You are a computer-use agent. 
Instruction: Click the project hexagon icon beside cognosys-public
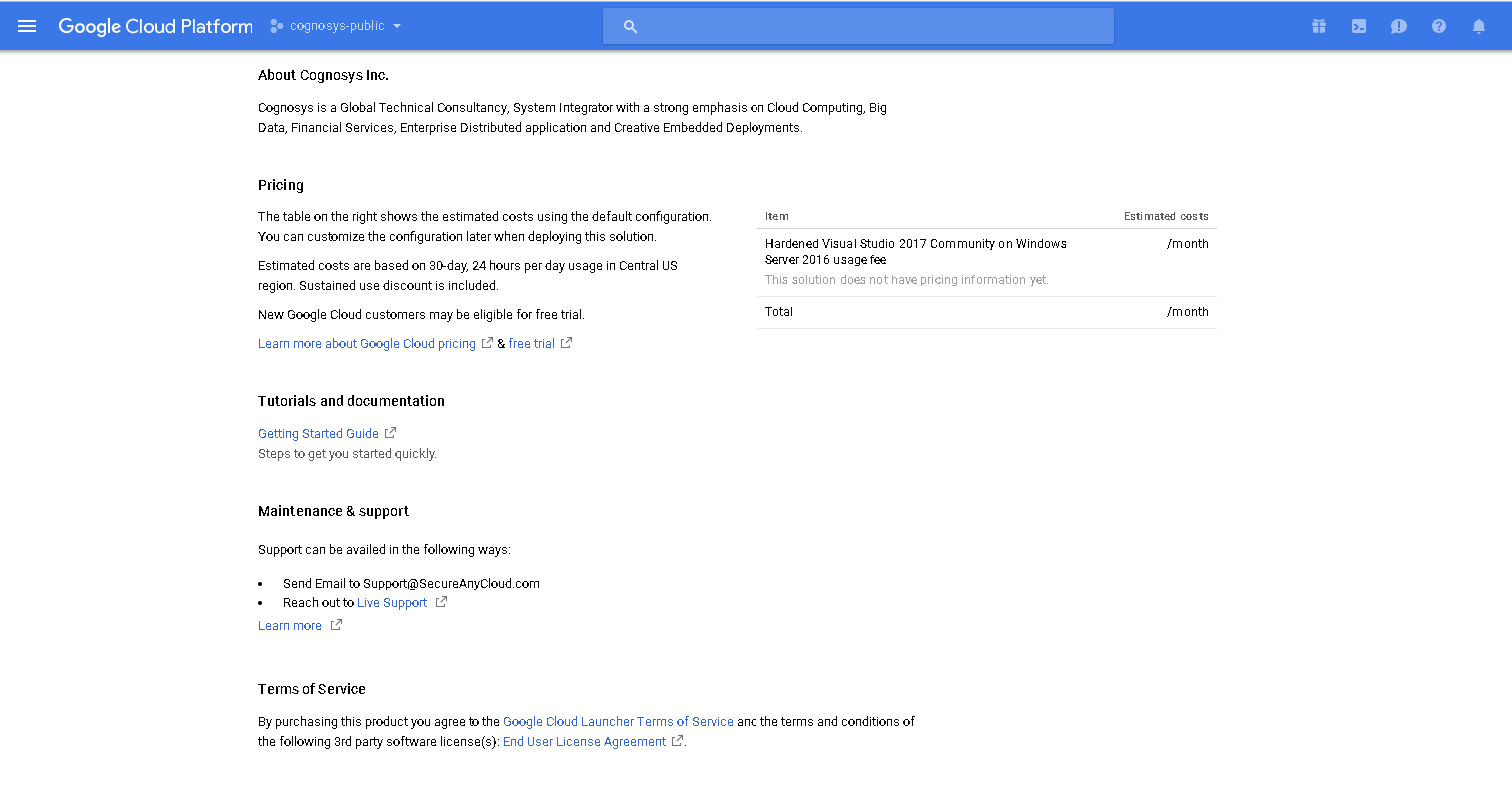(277, 26)
